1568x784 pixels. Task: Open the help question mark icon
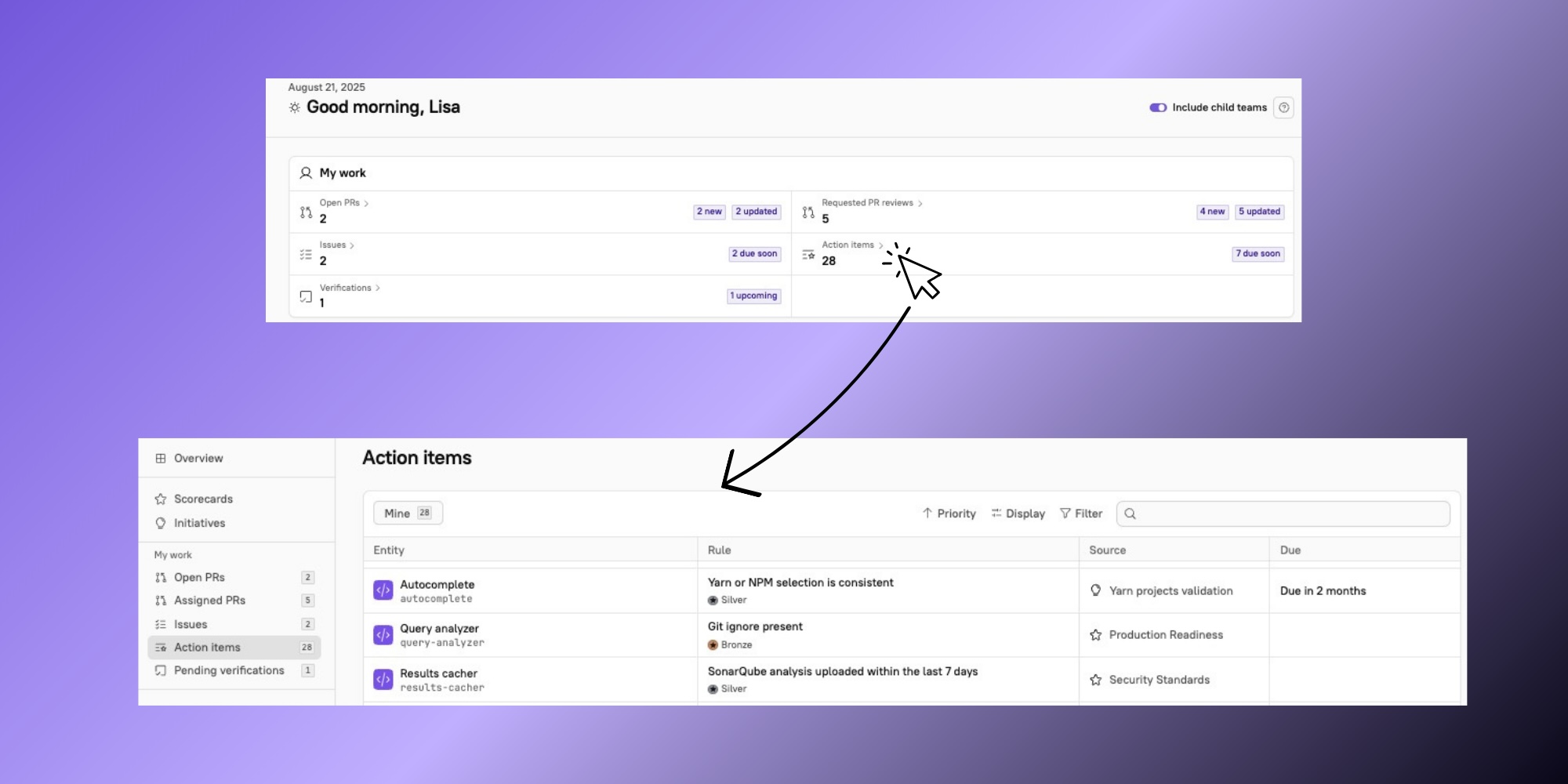coord(1283,107)
